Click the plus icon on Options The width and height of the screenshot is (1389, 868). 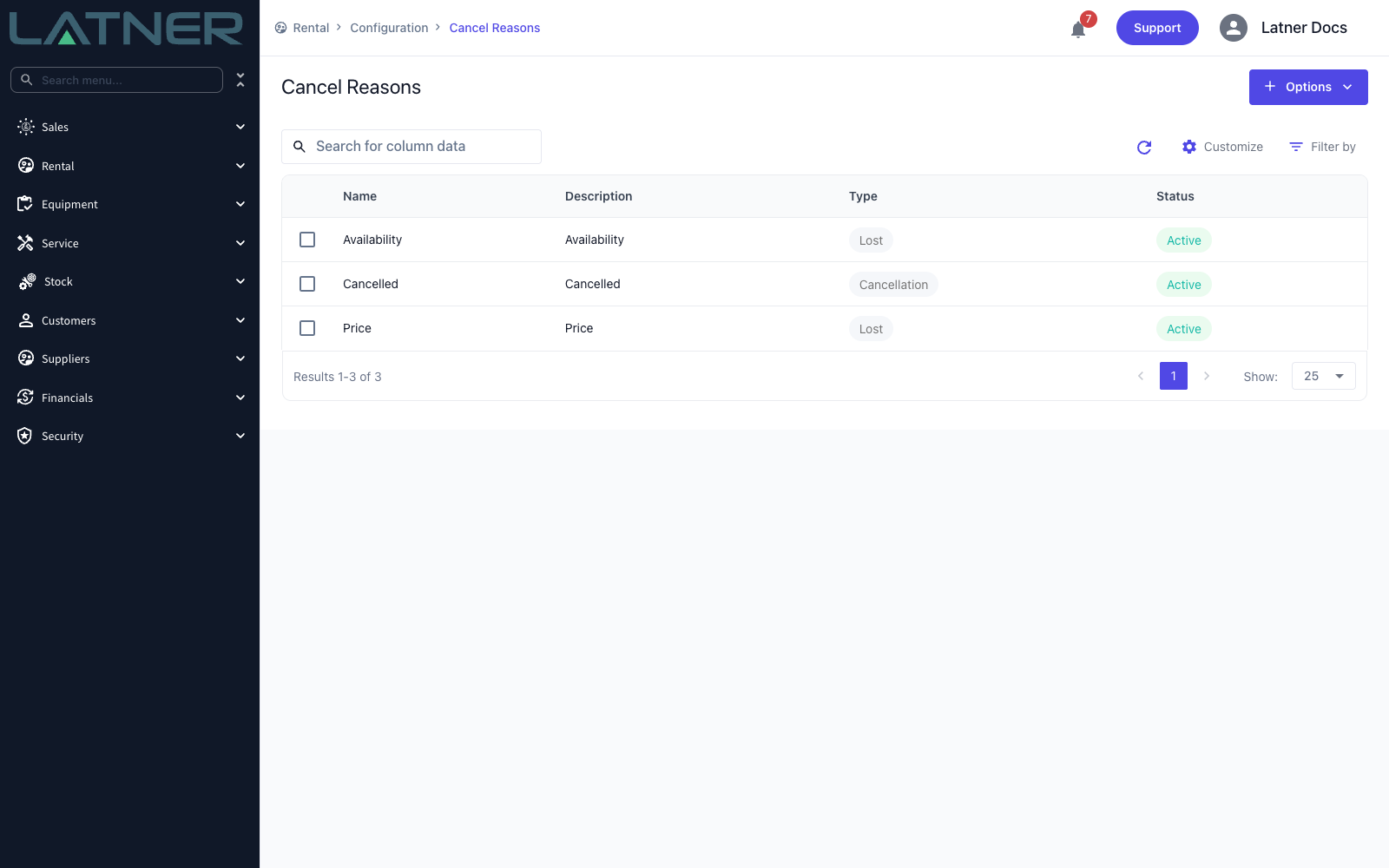(1270, 87)
